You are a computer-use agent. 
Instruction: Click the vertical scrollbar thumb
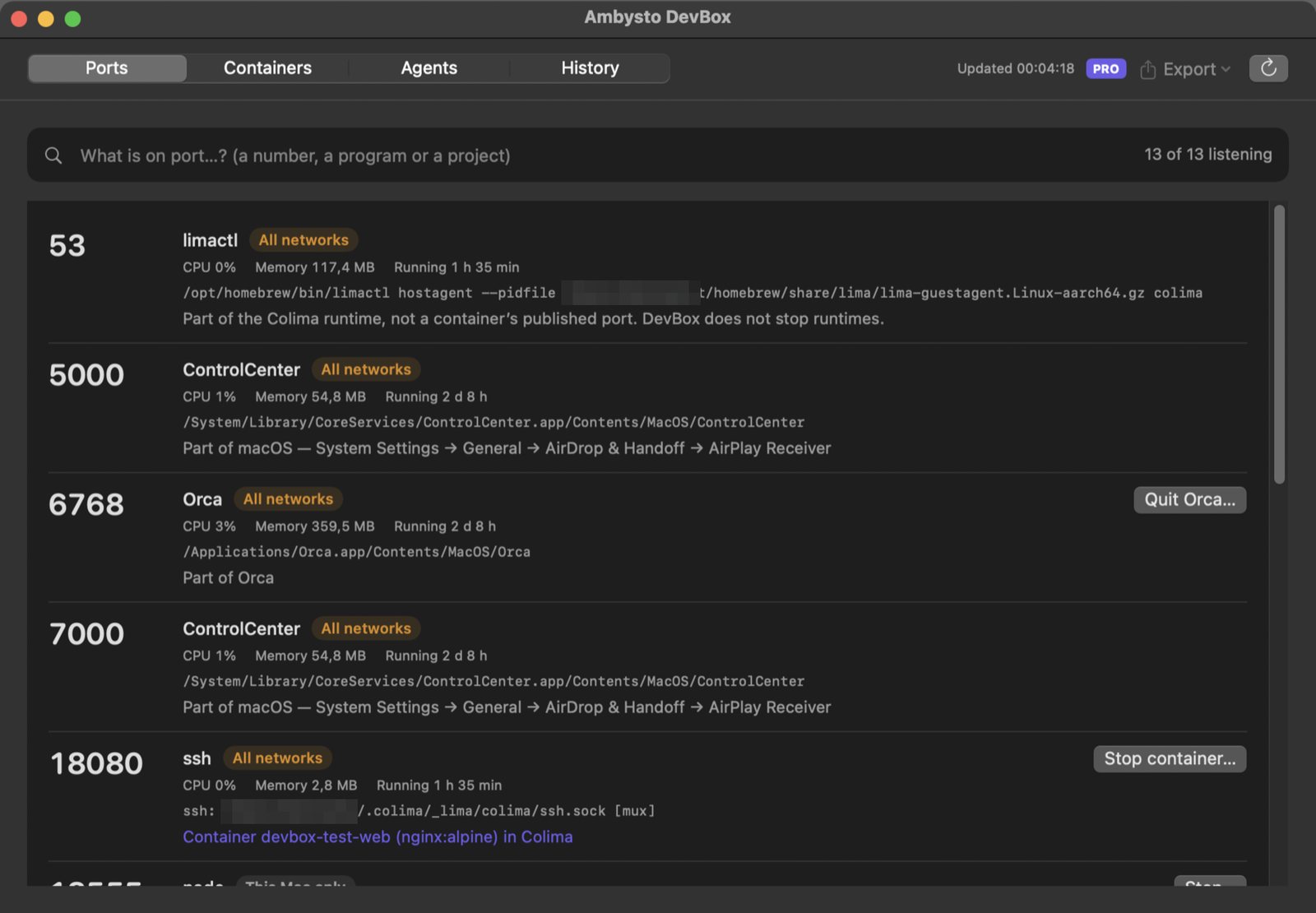click(1279, 344)
